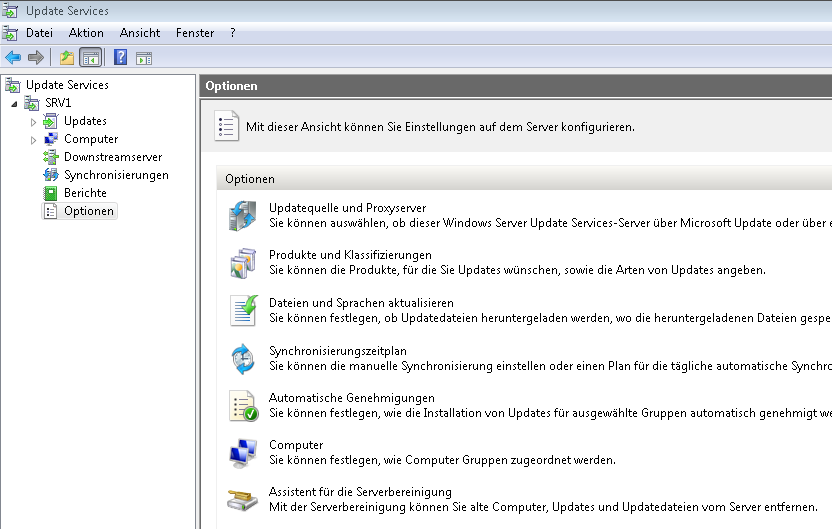Image resolution: width=832 pixels, height=529 pixels.
Task: Select Synchronisierungen in the navigation tree
Action: (x=116, y=175)
